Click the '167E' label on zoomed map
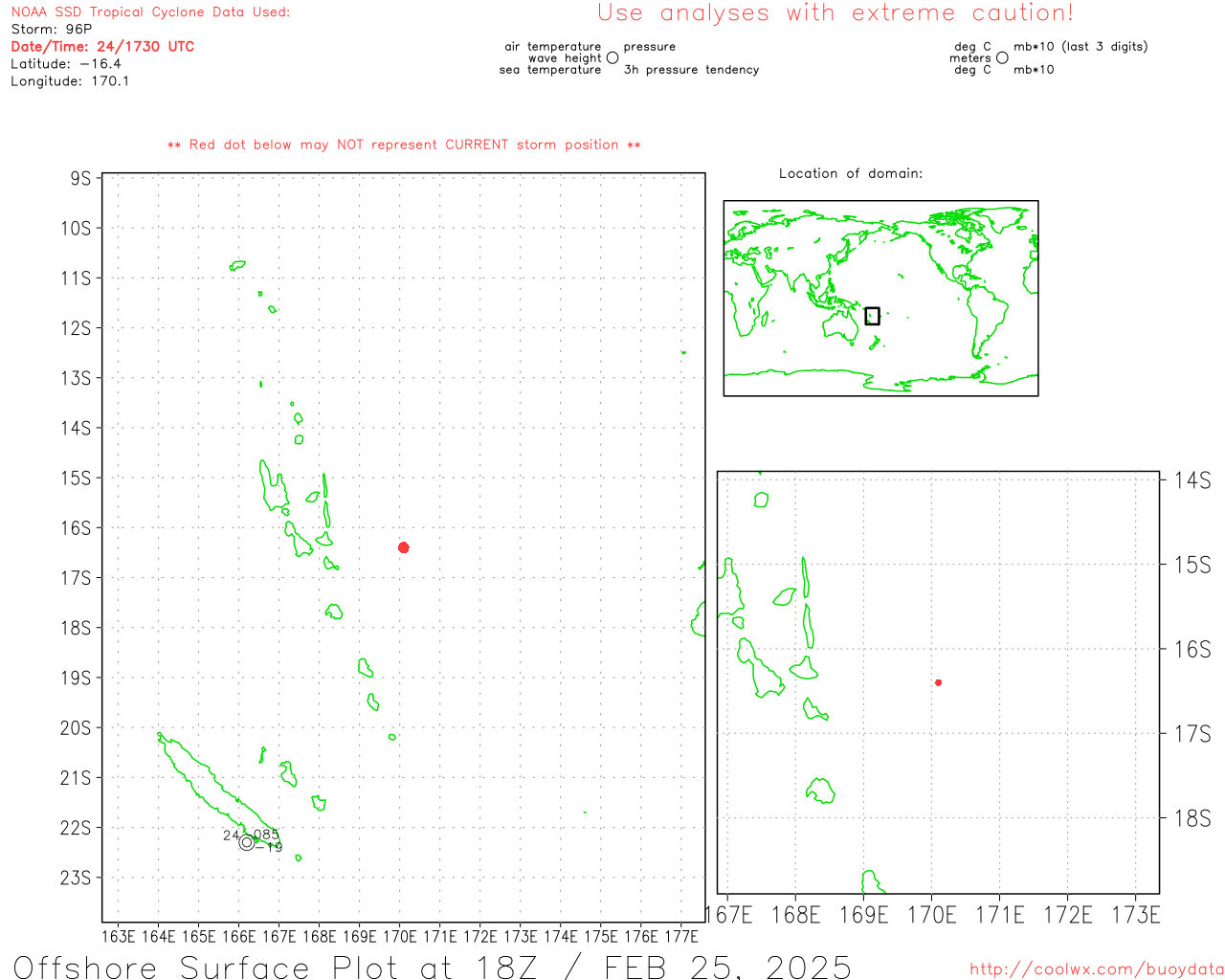 (x=729, y=915)
